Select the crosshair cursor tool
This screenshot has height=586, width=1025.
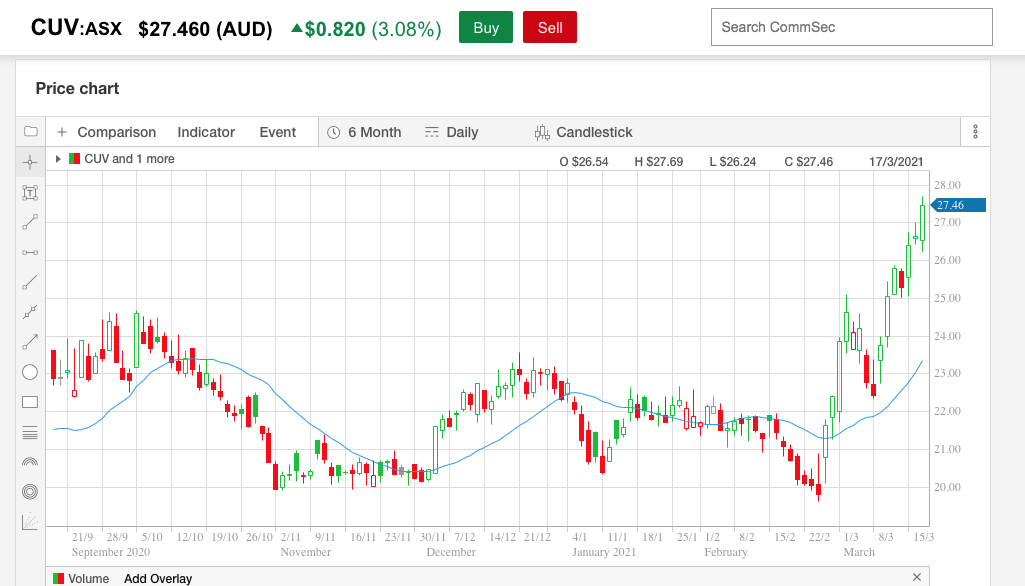[30, 162]
